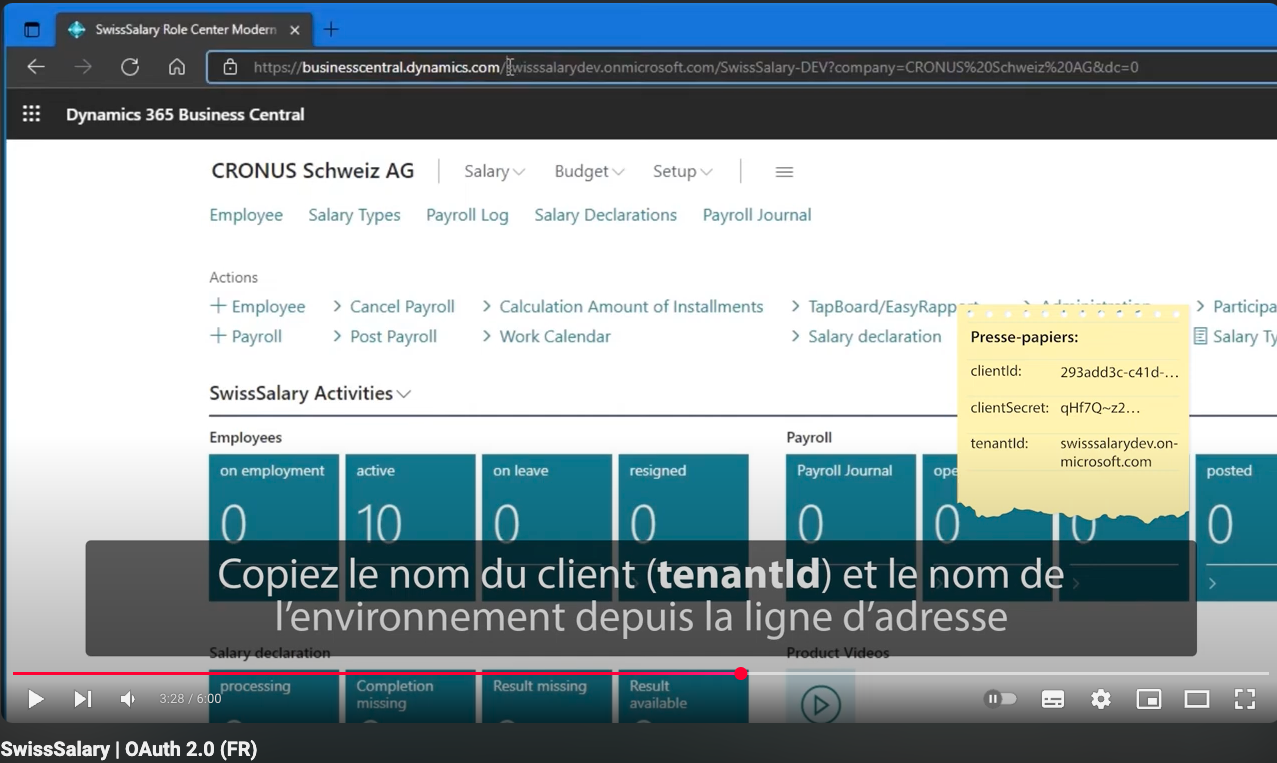Image resolution: width=1277 pixels, height=763 pixels.
Task: Click the clientId value in clipboard note
Action: (x=1119, y=372)
